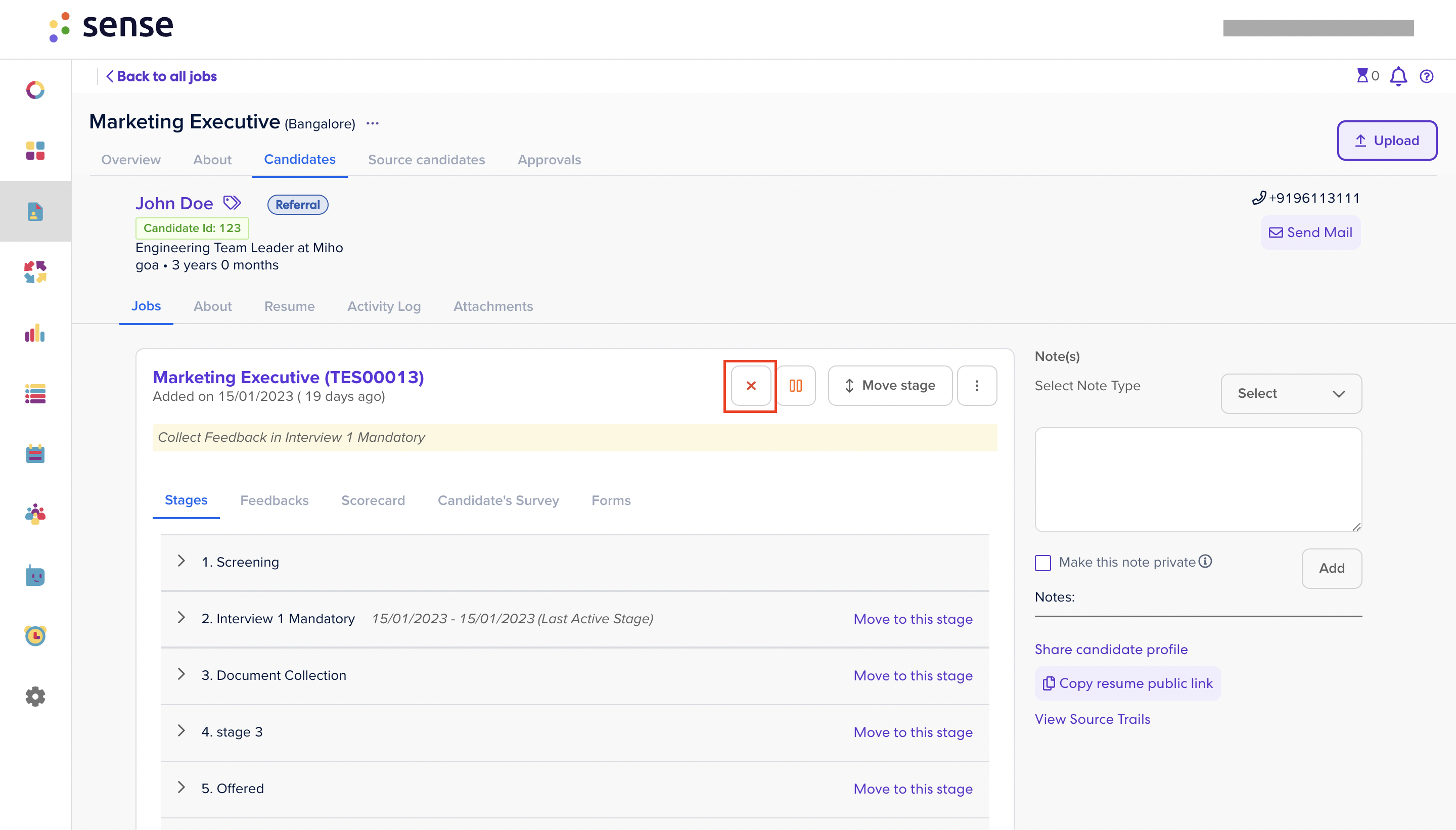Viewport: 1456px width, 830px height.
Task: Click the orange pause hold button
Action: [796, 386]
